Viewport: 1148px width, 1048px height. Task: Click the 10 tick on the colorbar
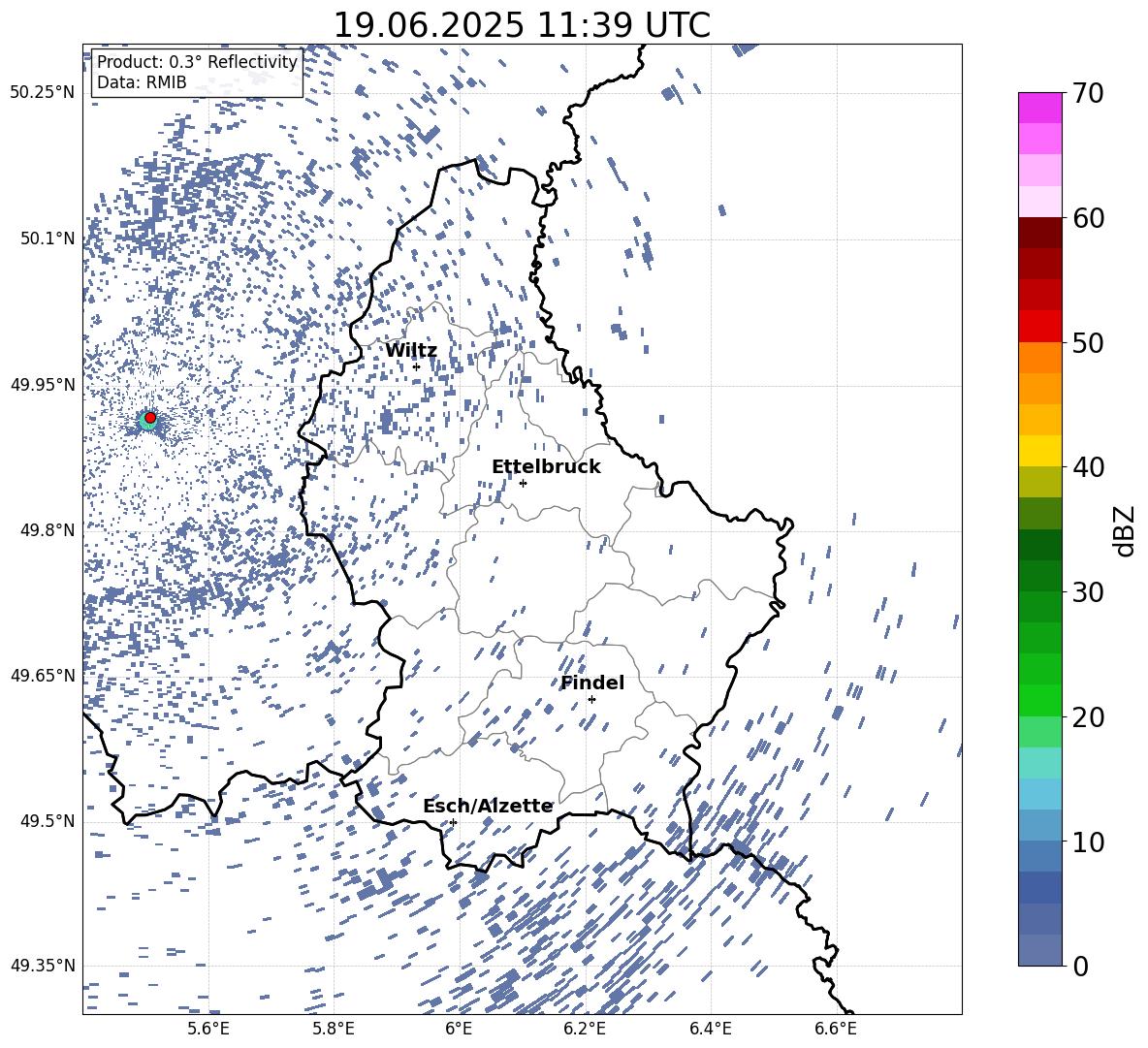[1088, 842]
